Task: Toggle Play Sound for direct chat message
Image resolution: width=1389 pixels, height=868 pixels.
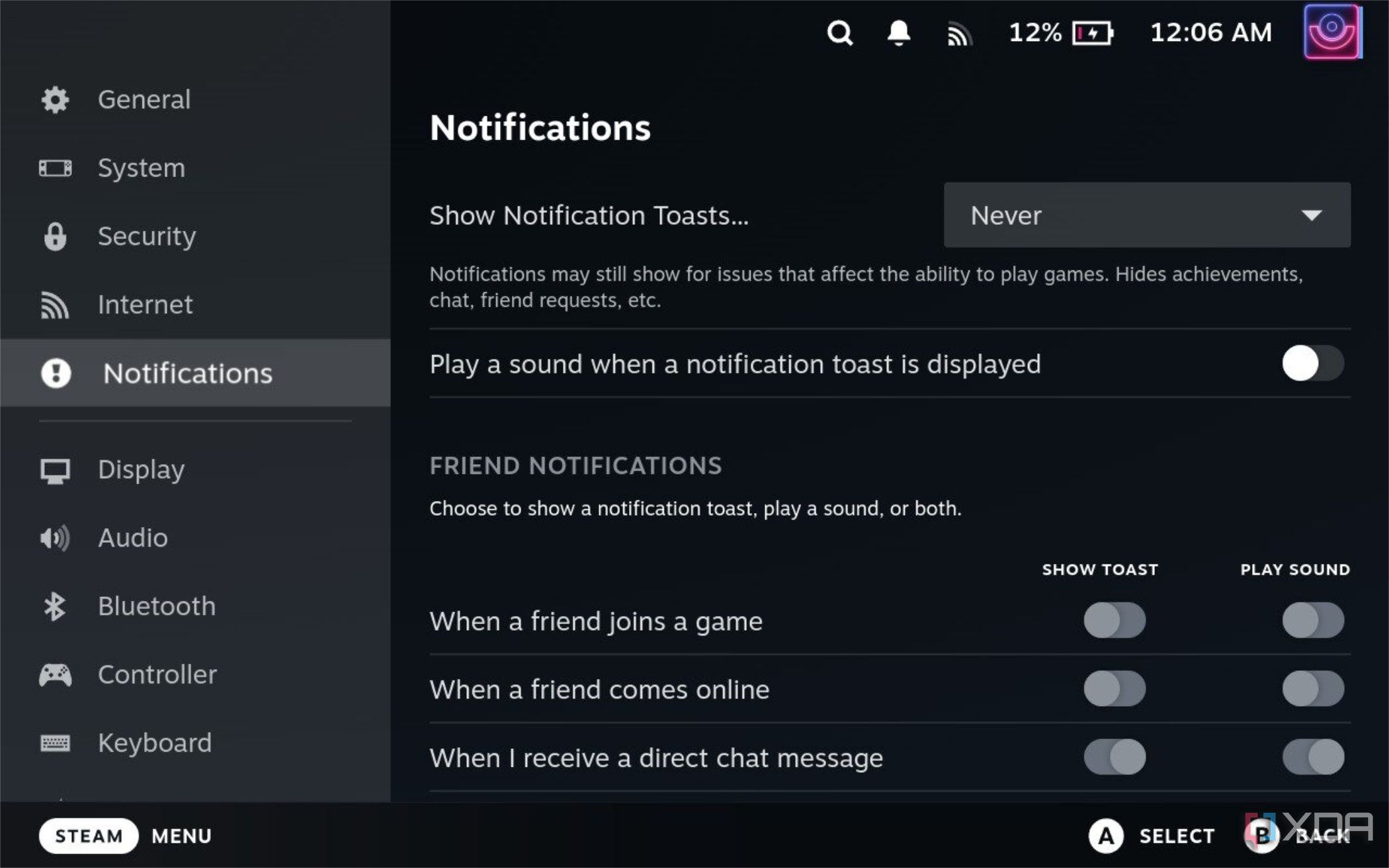Action: [1312, 757]
